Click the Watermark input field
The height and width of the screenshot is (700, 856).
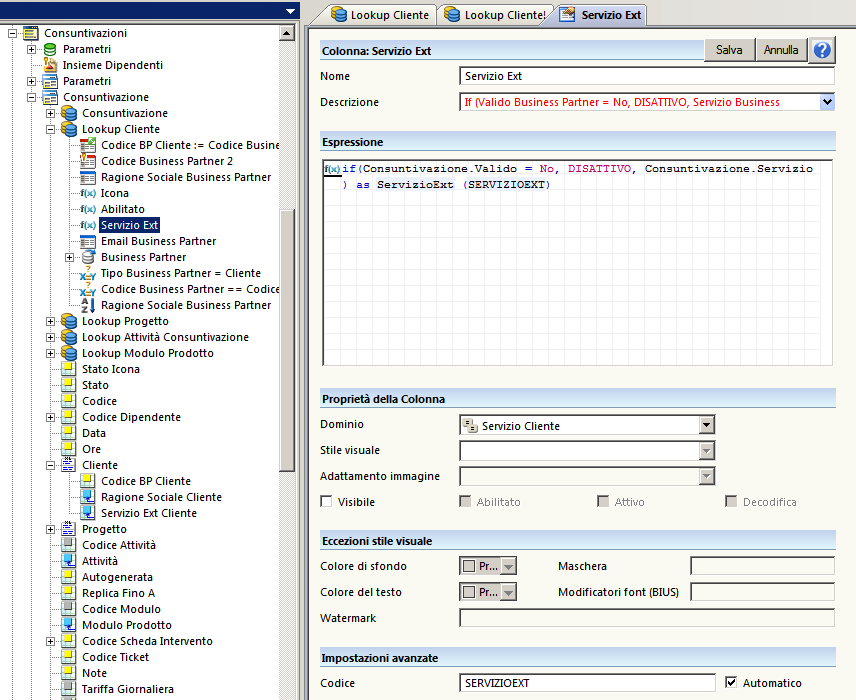click(x=646, y=618)
